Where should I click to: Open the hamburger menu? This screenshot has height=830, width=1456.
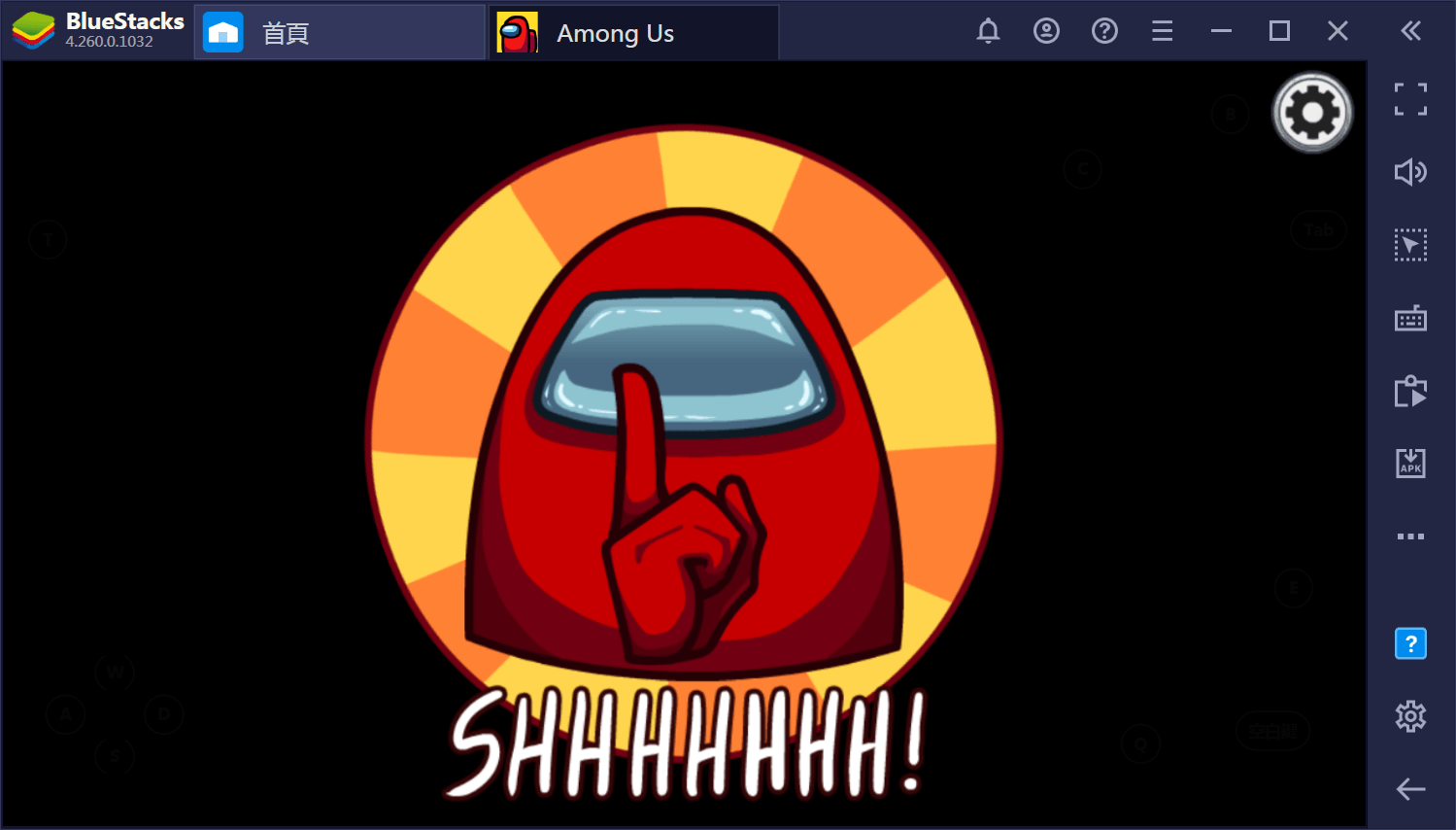tap(1163, 31)
